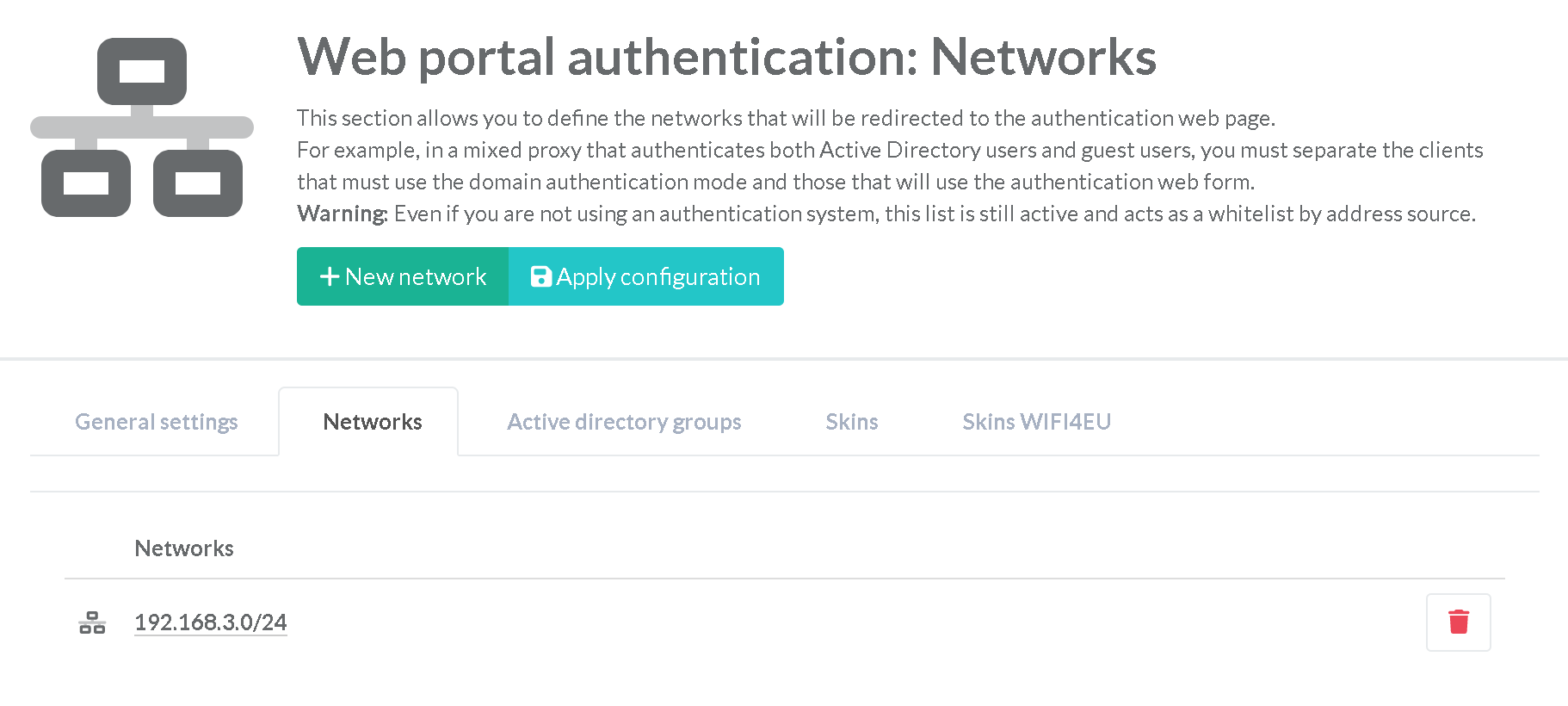The width and height of the screenshot is (1568, 706).
Task: Go to the Skins tab
Action: [851, 422]
